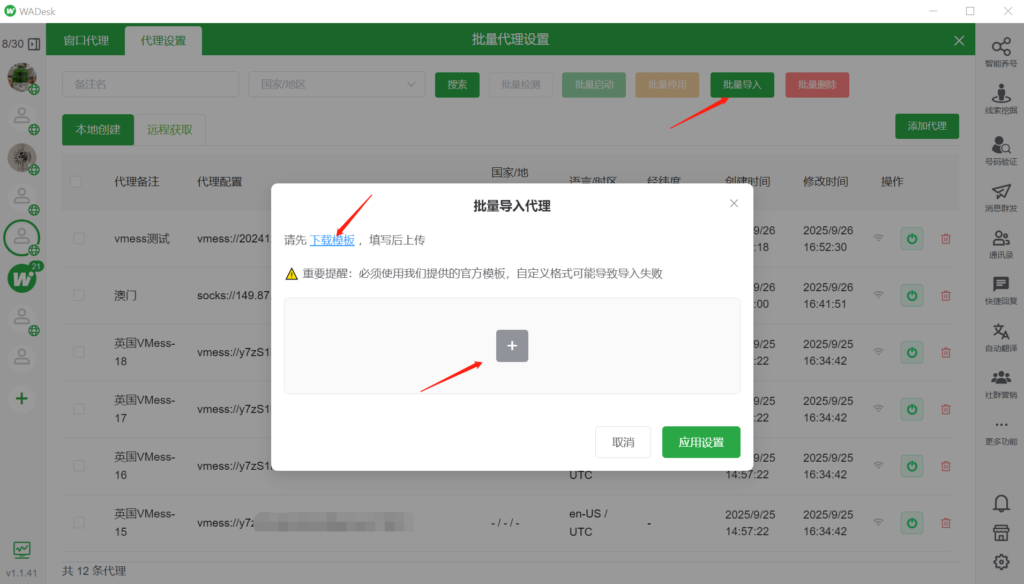Open 智能养号 in the right sidebar
The image size is (1024, 584).
point(1000,50)
